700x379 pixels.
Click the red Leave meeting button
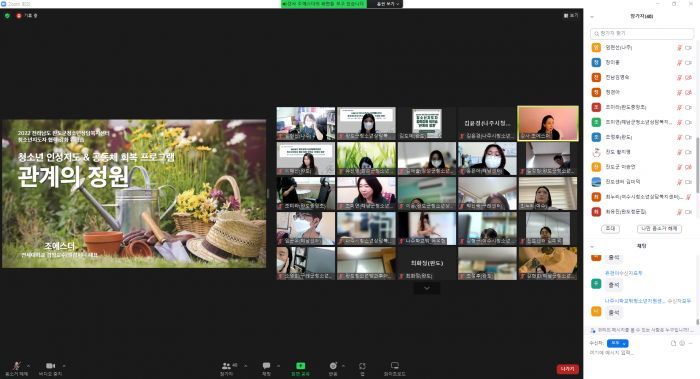pyautogui.click(x=567, y=369)
